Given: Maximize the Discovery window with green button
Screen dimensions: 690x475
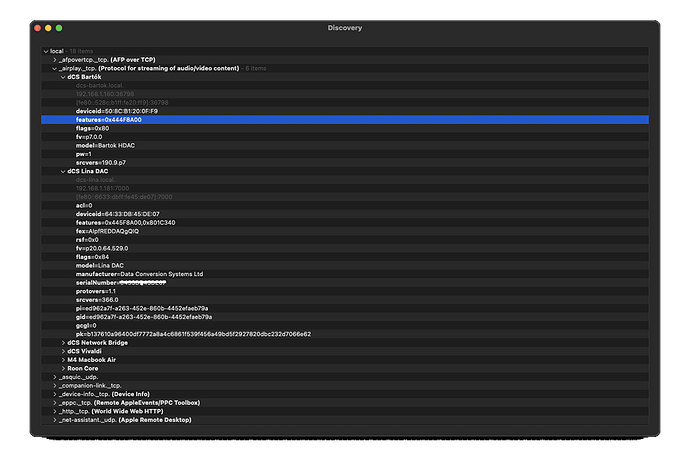Looking at the screenshot, I should click(x=59, y=28).
